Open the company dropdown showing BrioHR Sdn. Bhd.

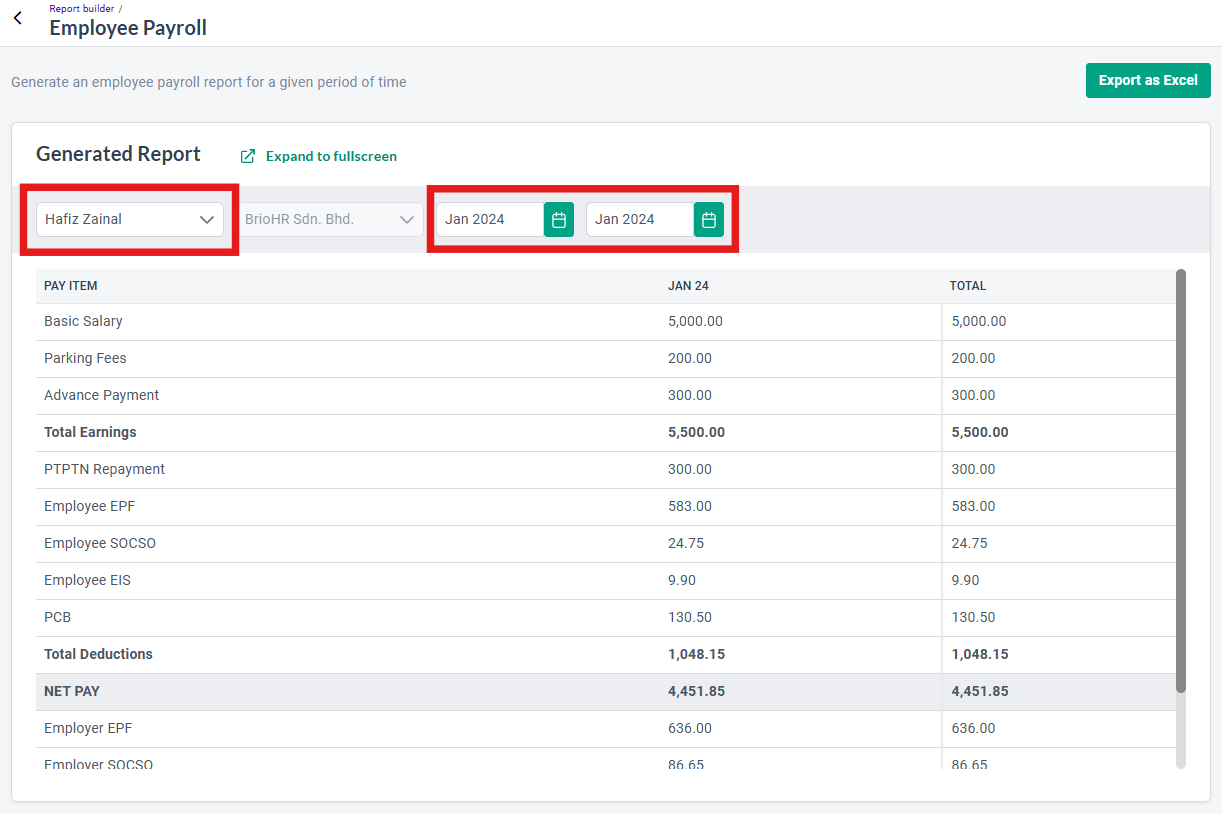coord(320,219)
